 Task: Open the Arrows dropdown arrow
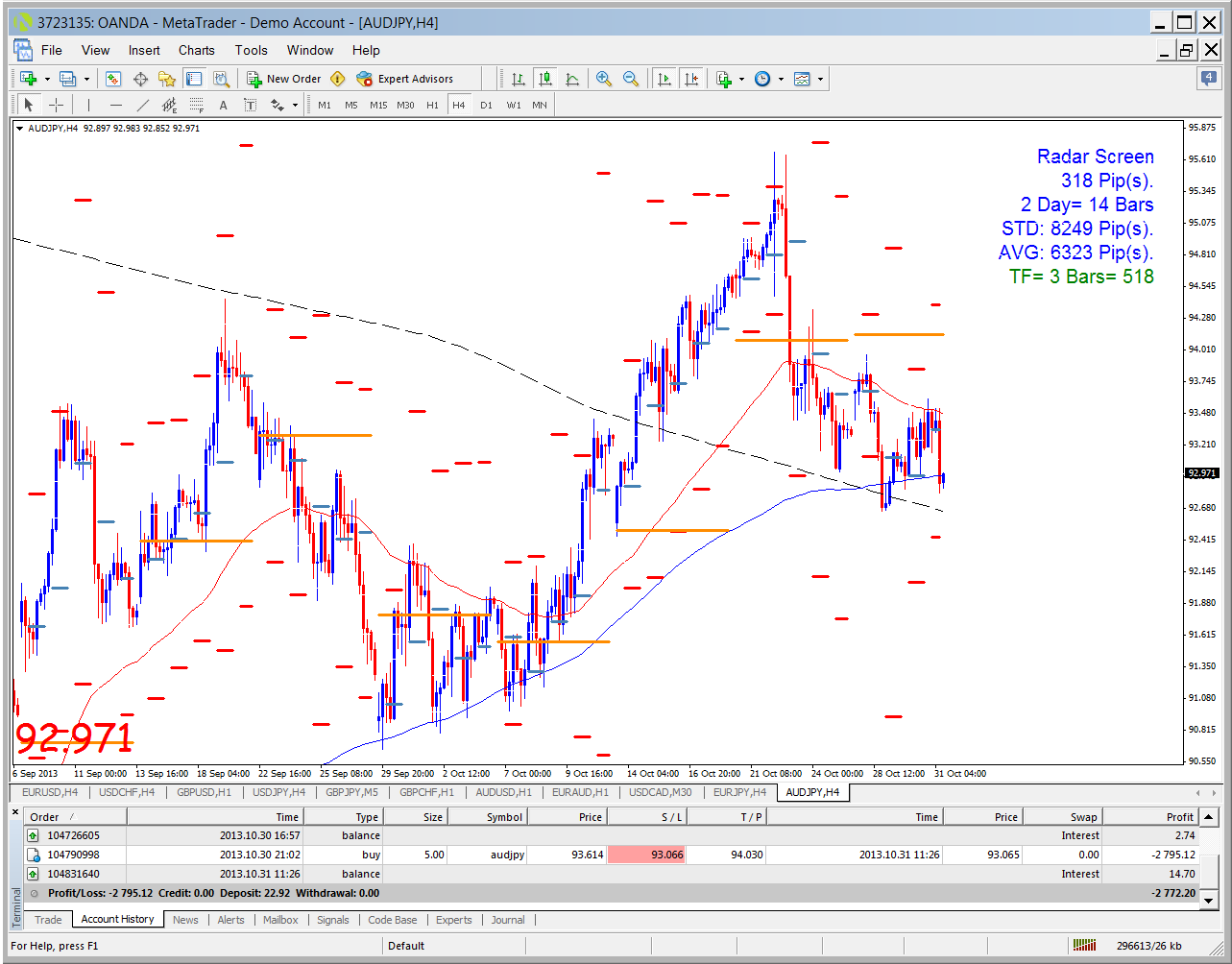295,105
